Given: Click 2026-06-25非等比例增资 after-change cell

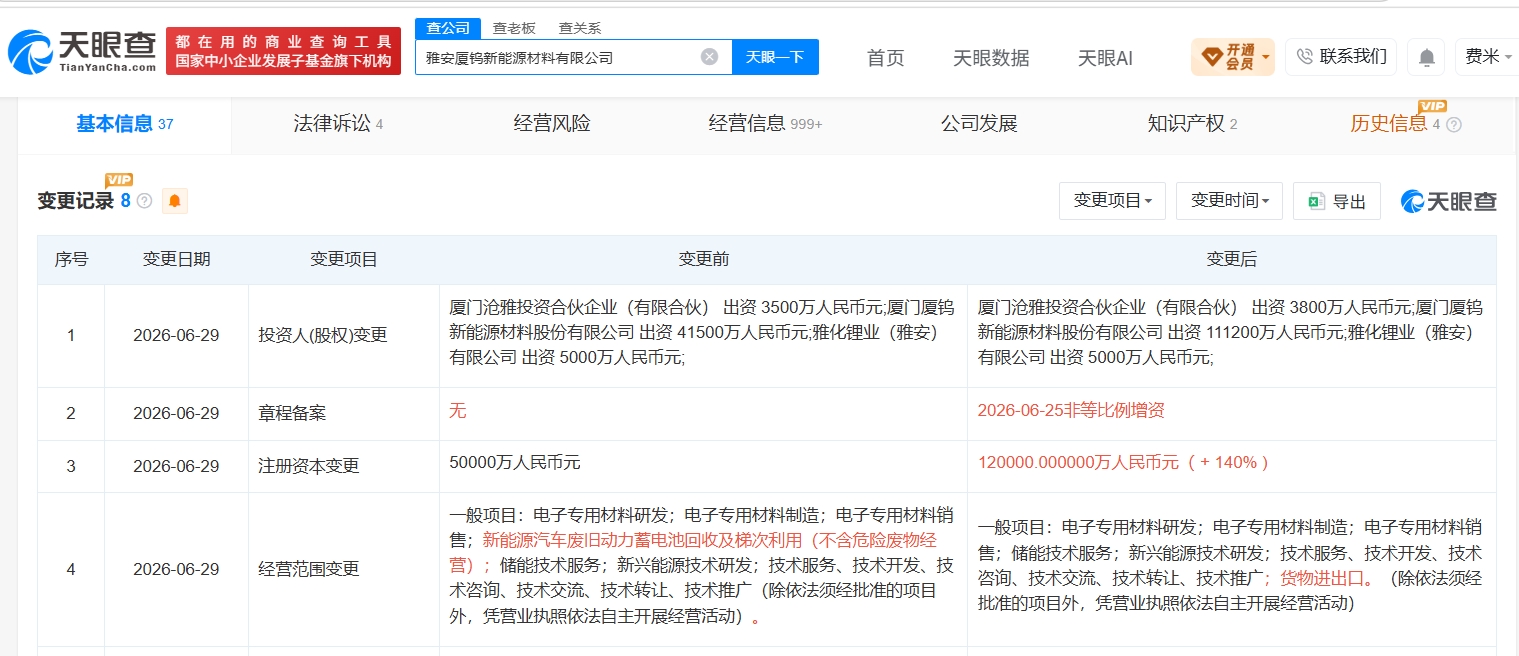Looking at the screenshot, I should point(1071,410).
